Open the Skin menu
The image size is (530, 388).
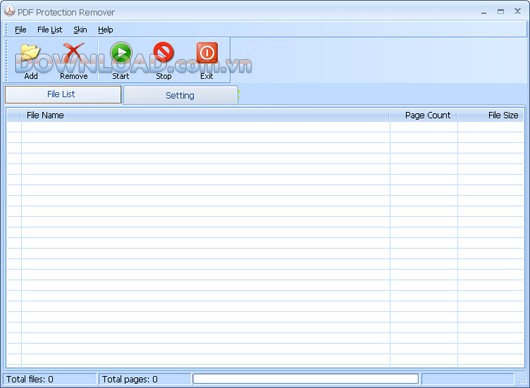(x=80, y=30)
